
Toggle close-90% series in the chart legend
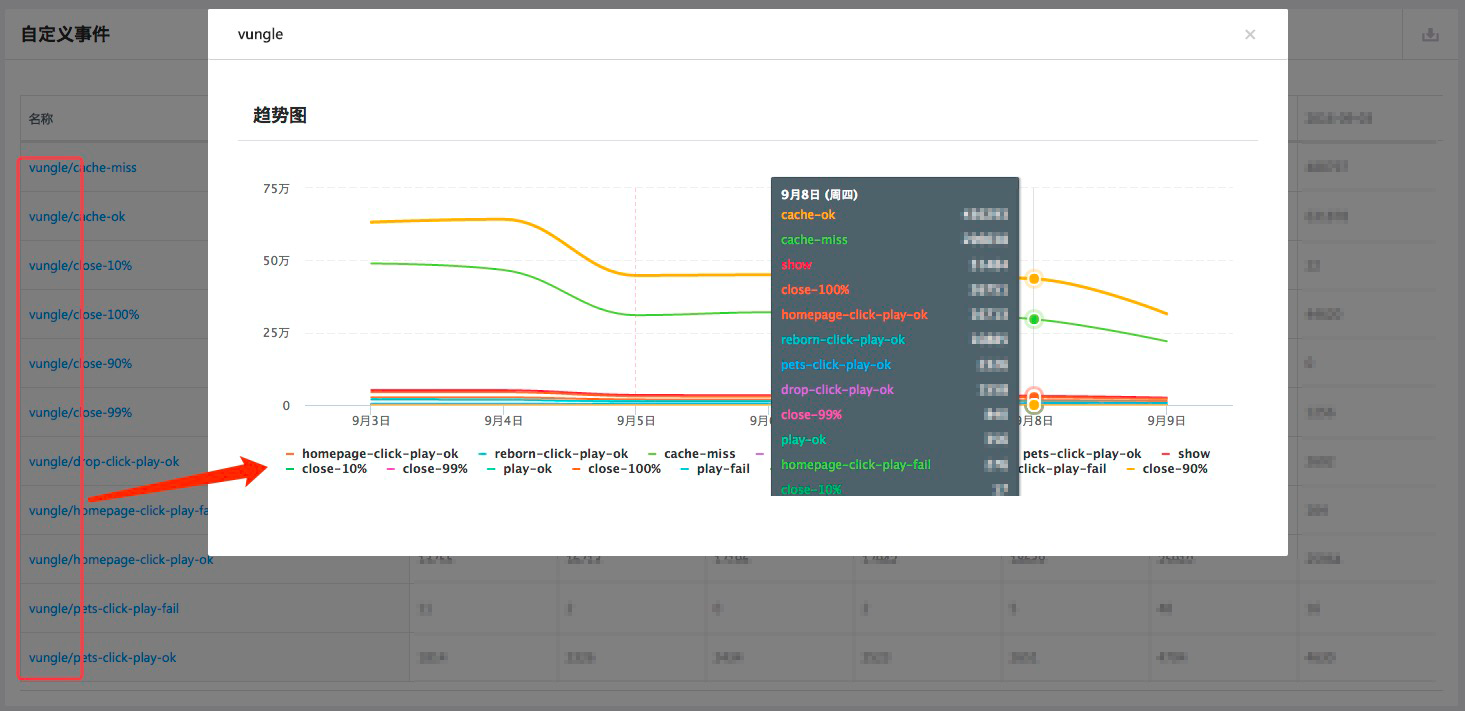tap(1167, 469)
